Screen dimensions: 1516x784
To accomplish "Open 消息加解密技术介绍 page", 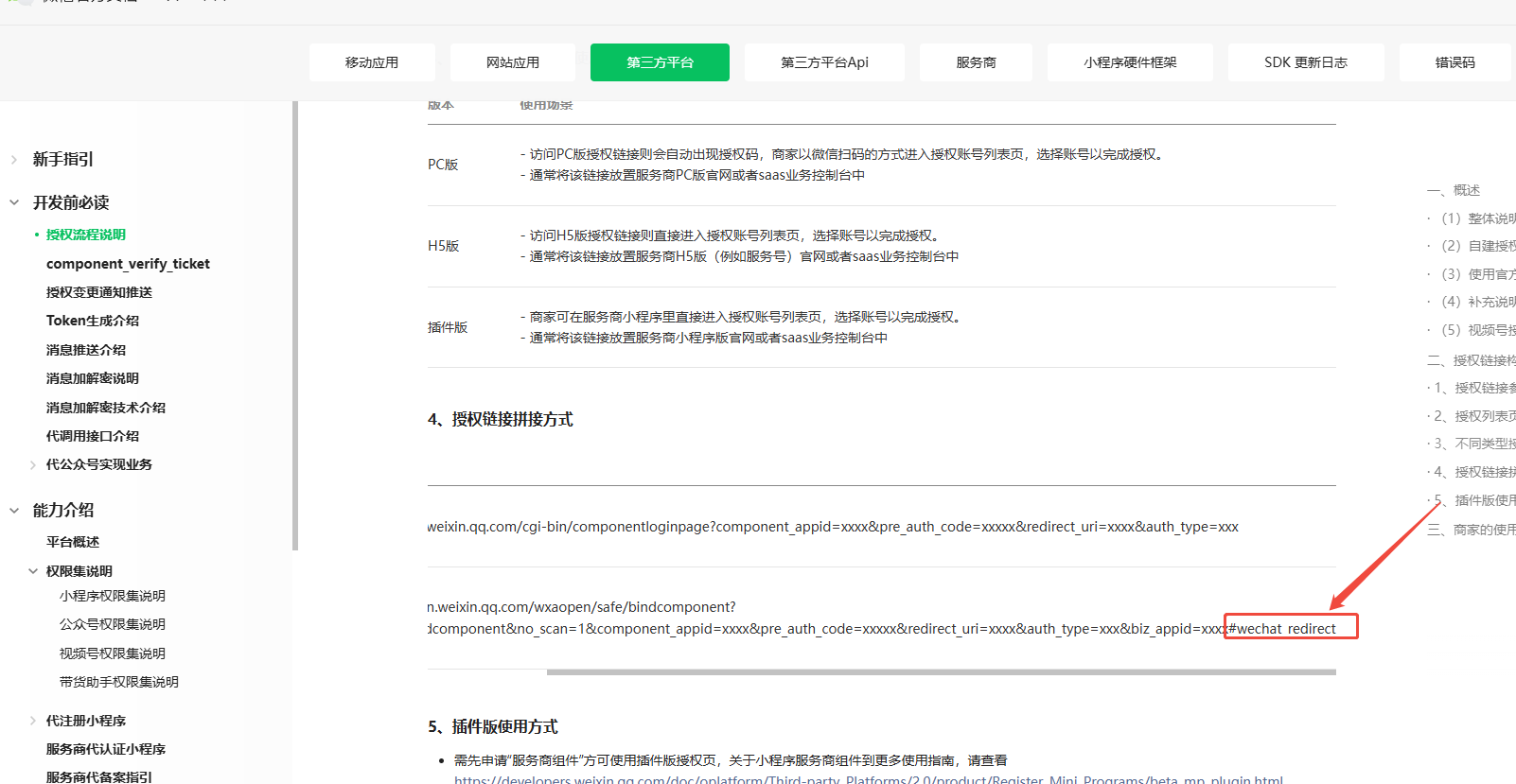I will [106, 408].
